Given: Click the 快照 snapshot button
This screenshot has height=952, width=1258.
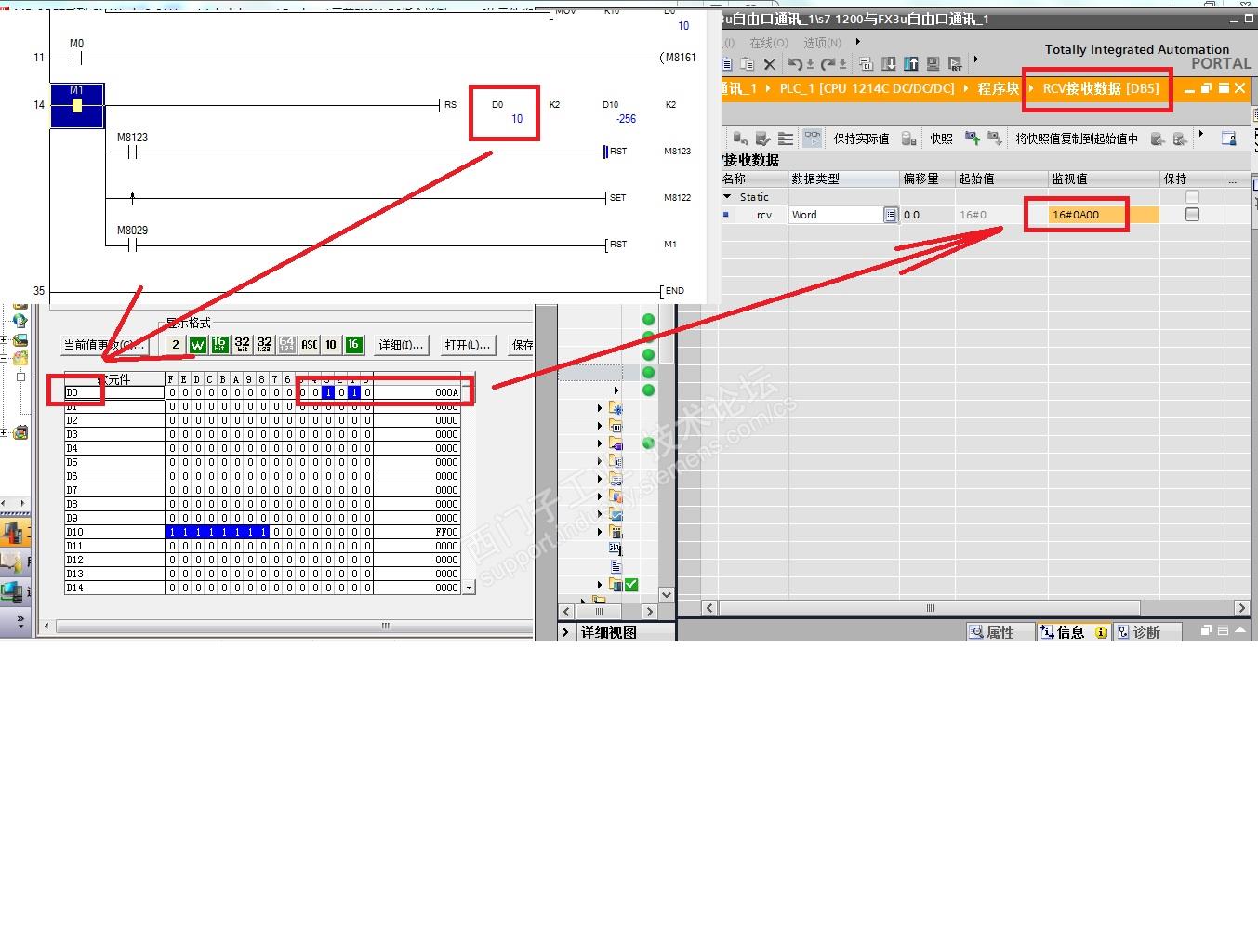Looking at the screenshot, I should [x=941, y=139].
